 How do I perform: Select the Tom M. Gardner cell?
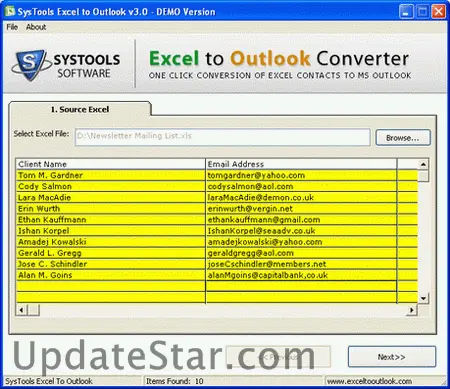point(111,175)
